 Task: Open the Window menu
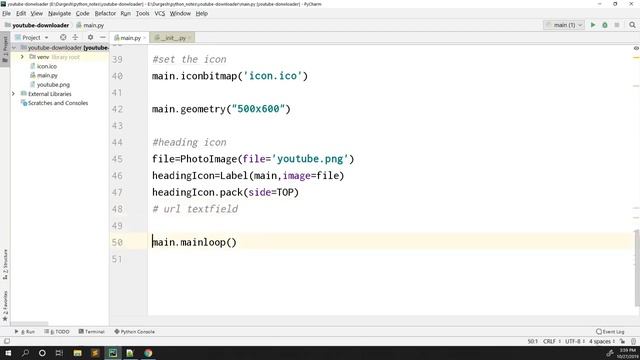click(180, 13)
